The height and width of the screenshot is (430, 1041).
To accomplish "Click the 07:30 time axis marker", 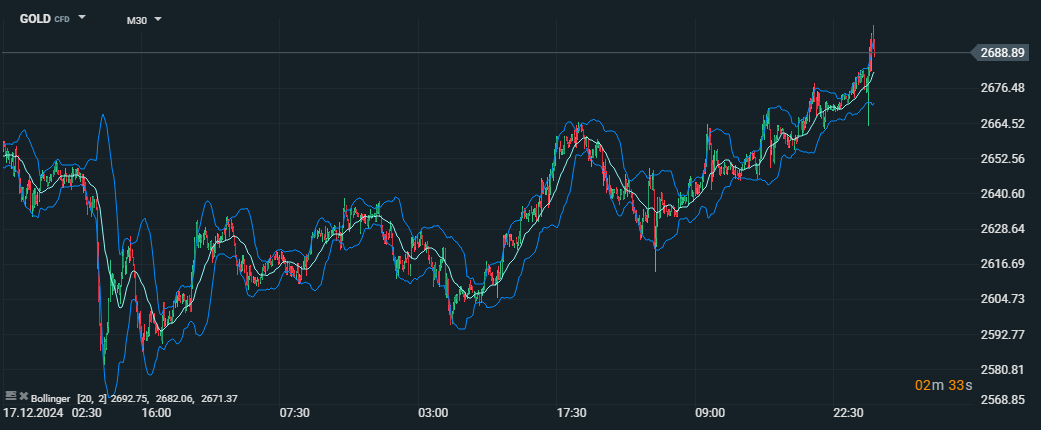I will point(293,413).
